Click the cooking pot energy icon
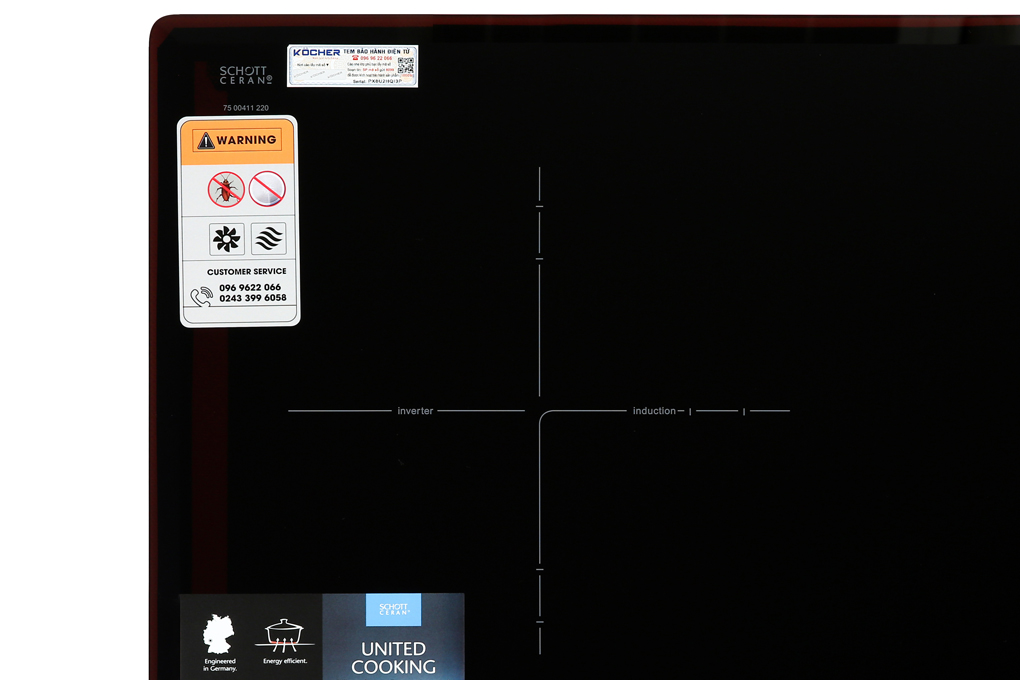1020x680 pixels. 284,636
